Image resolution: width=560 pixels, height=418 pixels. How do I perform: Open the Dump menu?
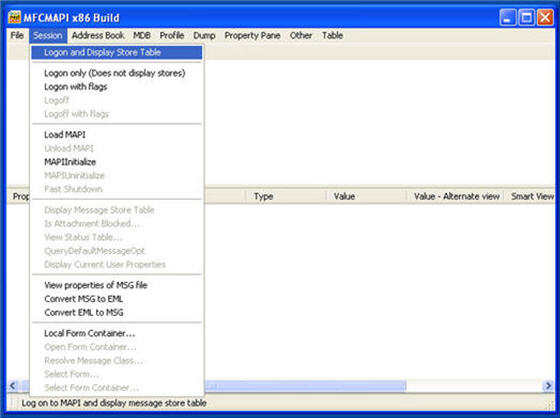pyautogui.click(x=204, y=35)
